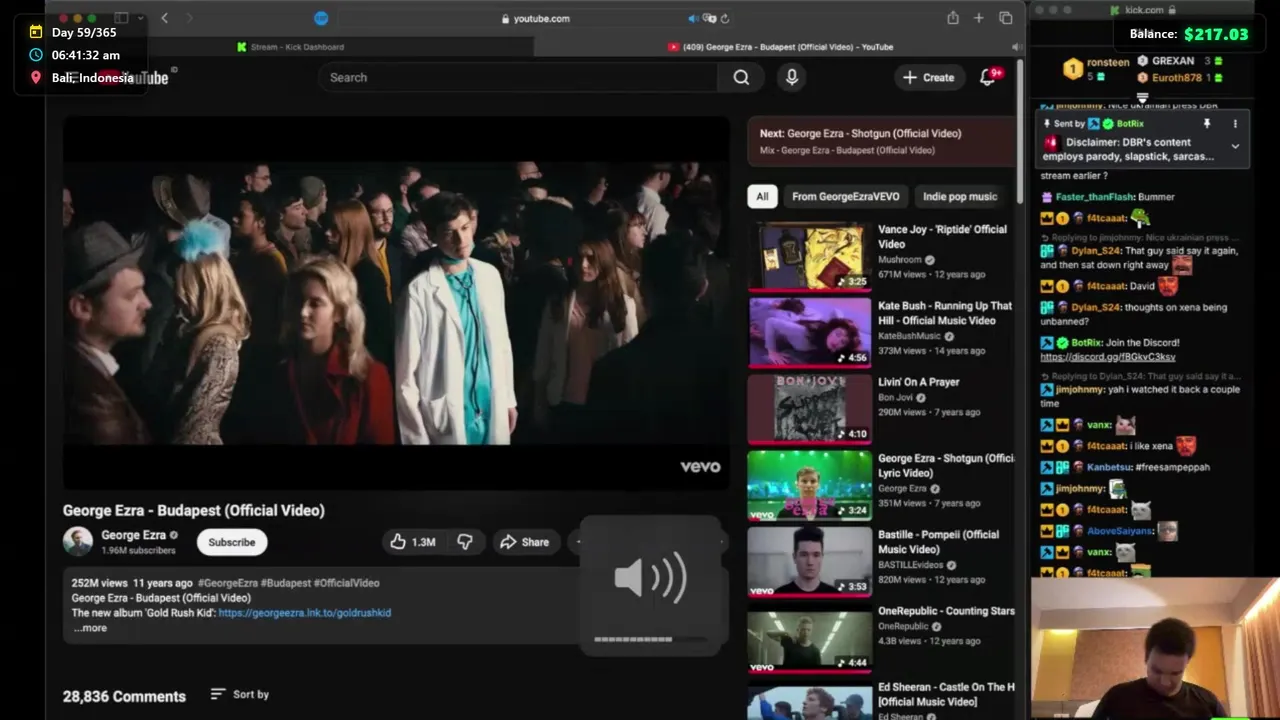This screenshot has width=1280, height=720.
Task: Click Ed Sheeran Castle On The Hill title
Action: [x=946, y=694]
